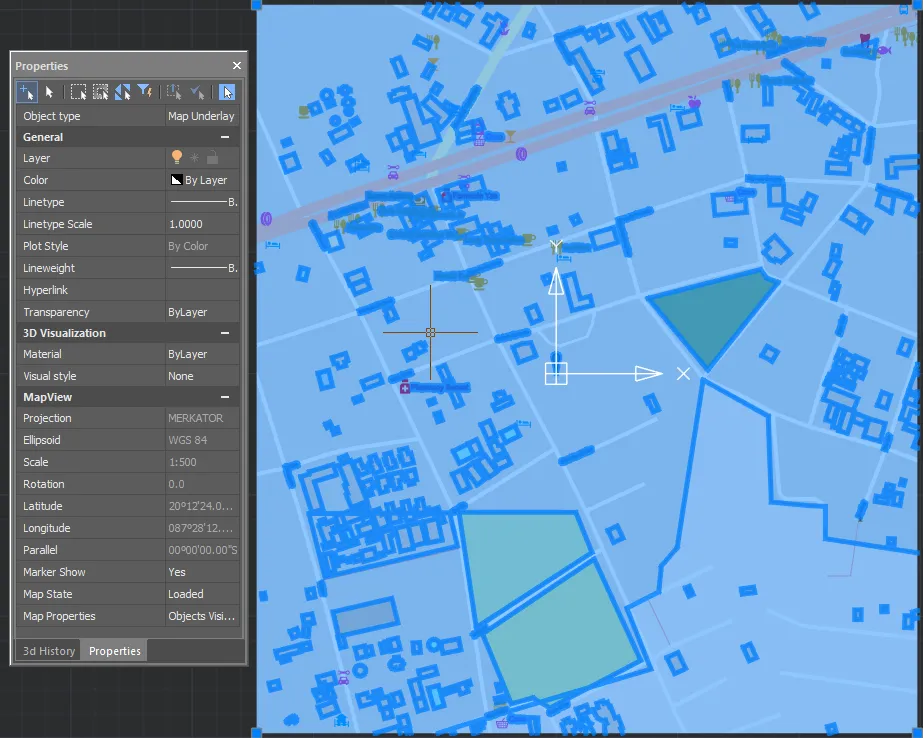923x738 pixels.
Task: Click the quick selection filter funnel icon
Action: (x=144, y=92)
